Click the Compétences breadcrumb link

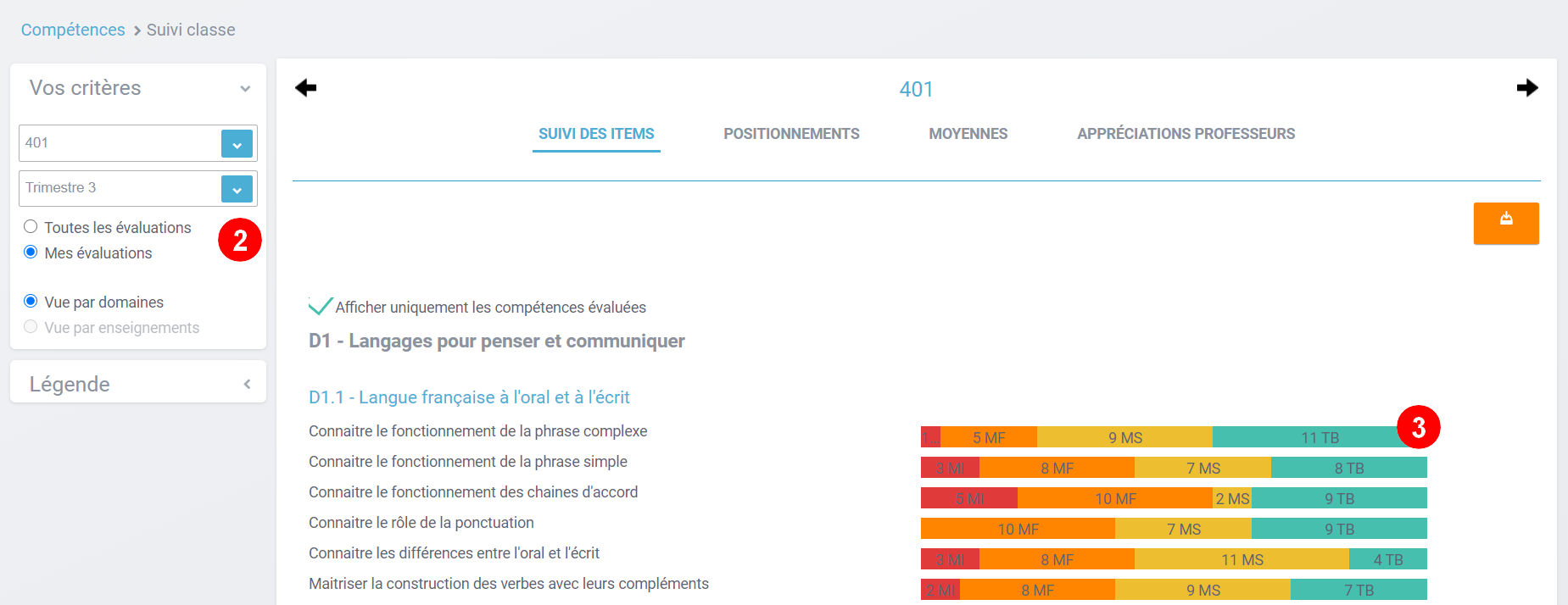click(73, 30)
